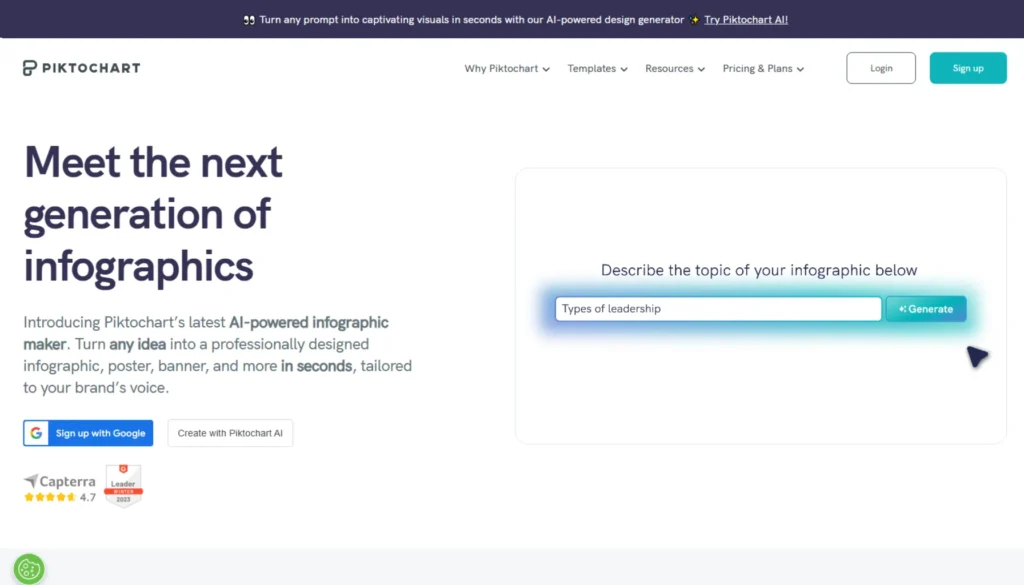Click the PIKTOCHART wordmark text
The height and width of the screenshot is (585, 1024).
pyautogui.click(x=91, y=68)
